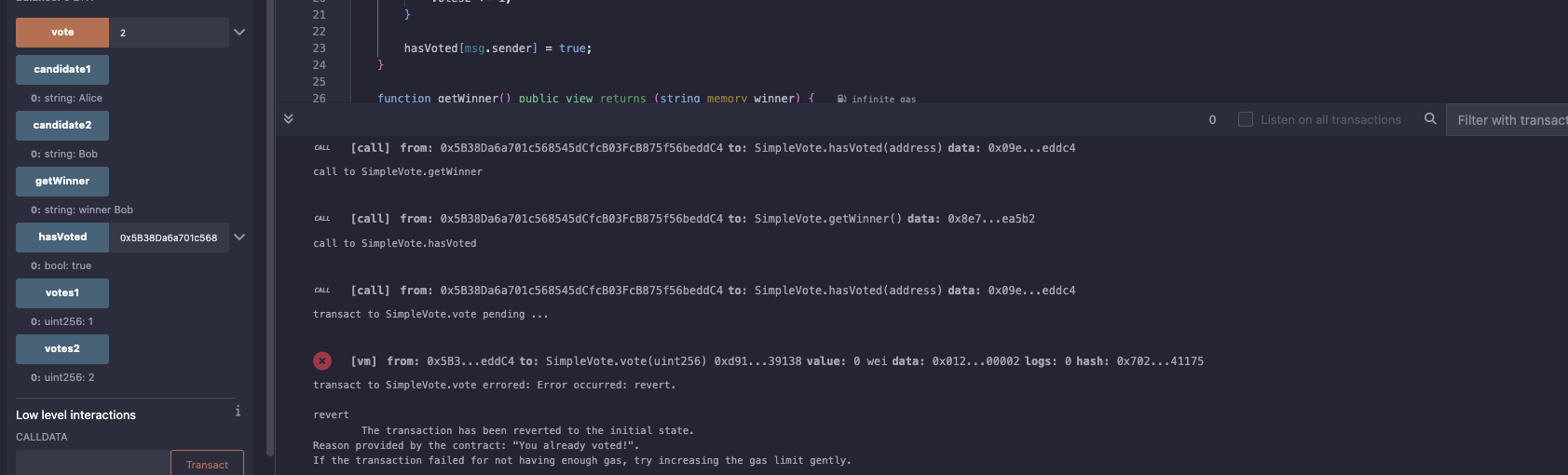Click the low-level Transact button
The height and width of the screenshot is (475, 1568).
(x=207, y=464)
